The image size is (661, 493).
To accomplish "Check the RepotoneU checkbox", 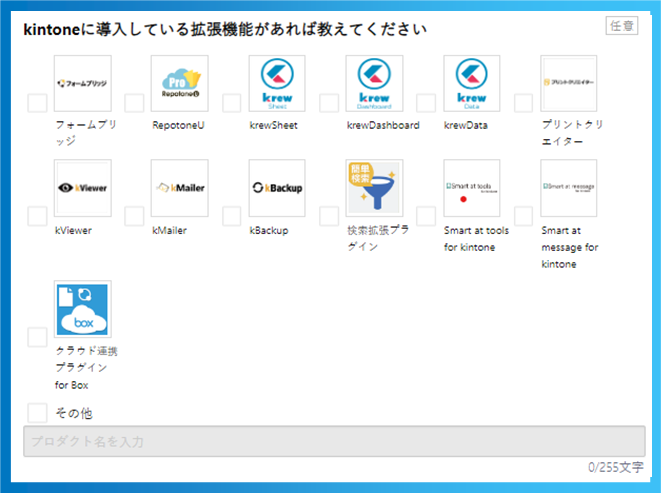I will [x=134, y=103].
